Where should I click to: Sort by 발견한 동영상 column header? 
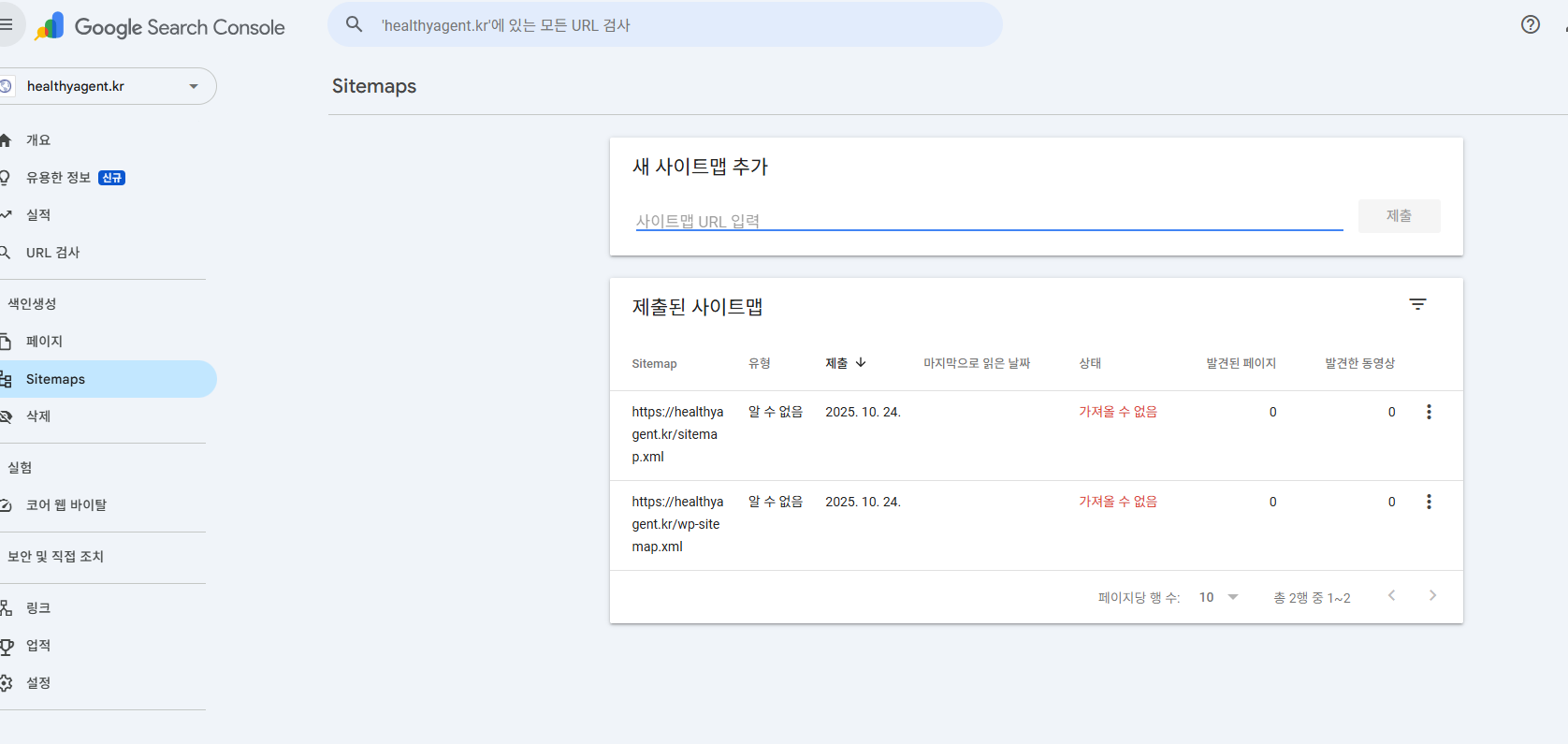(x=1359, y=363)
